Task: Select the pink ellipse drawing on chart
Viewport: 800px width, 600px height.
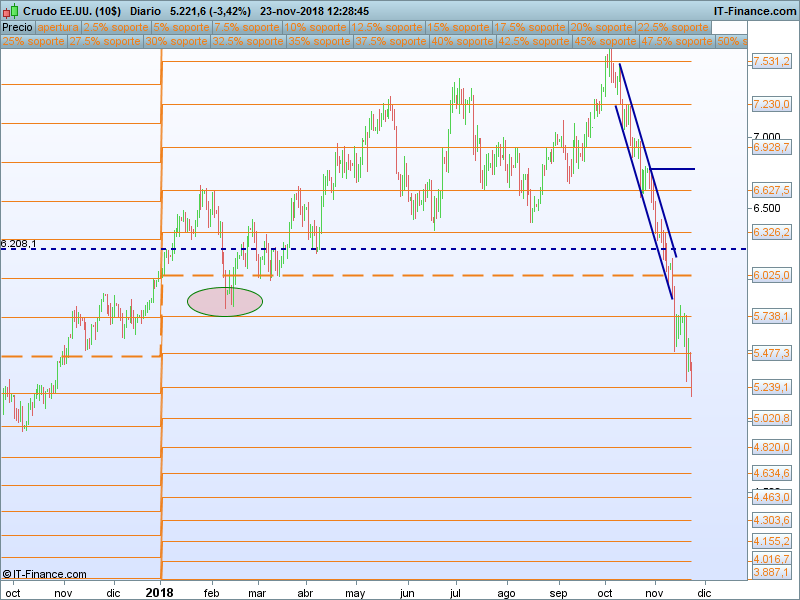Action: pyautogui.click(x=225, y=301)
